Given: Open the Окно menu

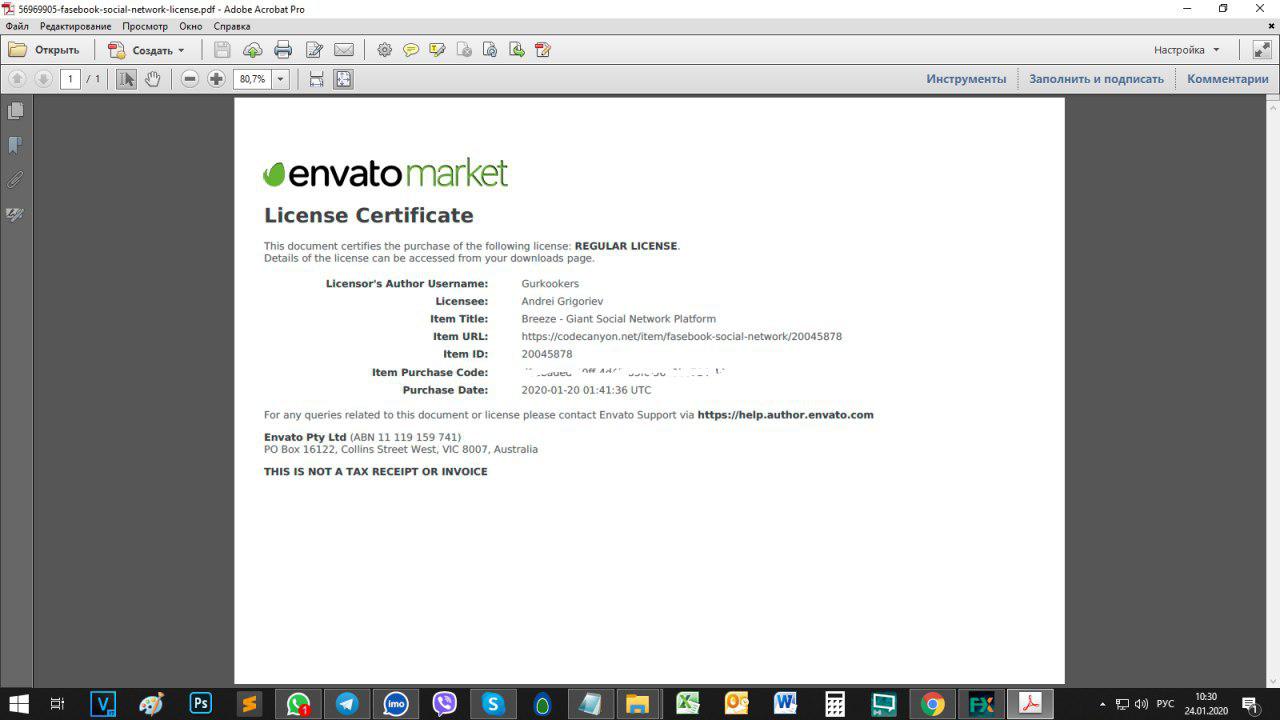Looking at the screenshot, I should [x=191, y=26].
